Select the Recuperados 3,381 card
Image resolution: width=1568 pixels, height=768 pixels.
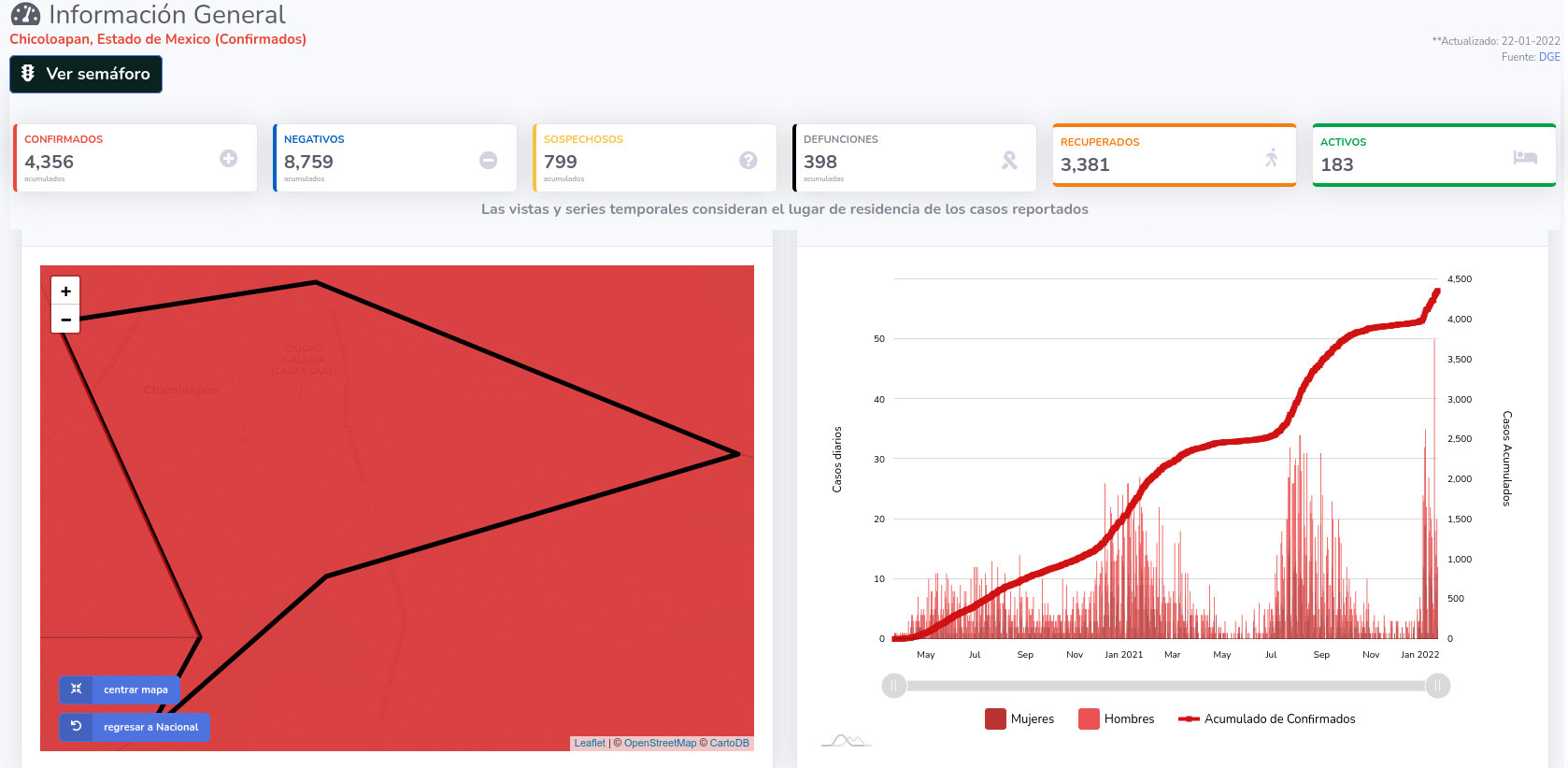[1175, 155]
